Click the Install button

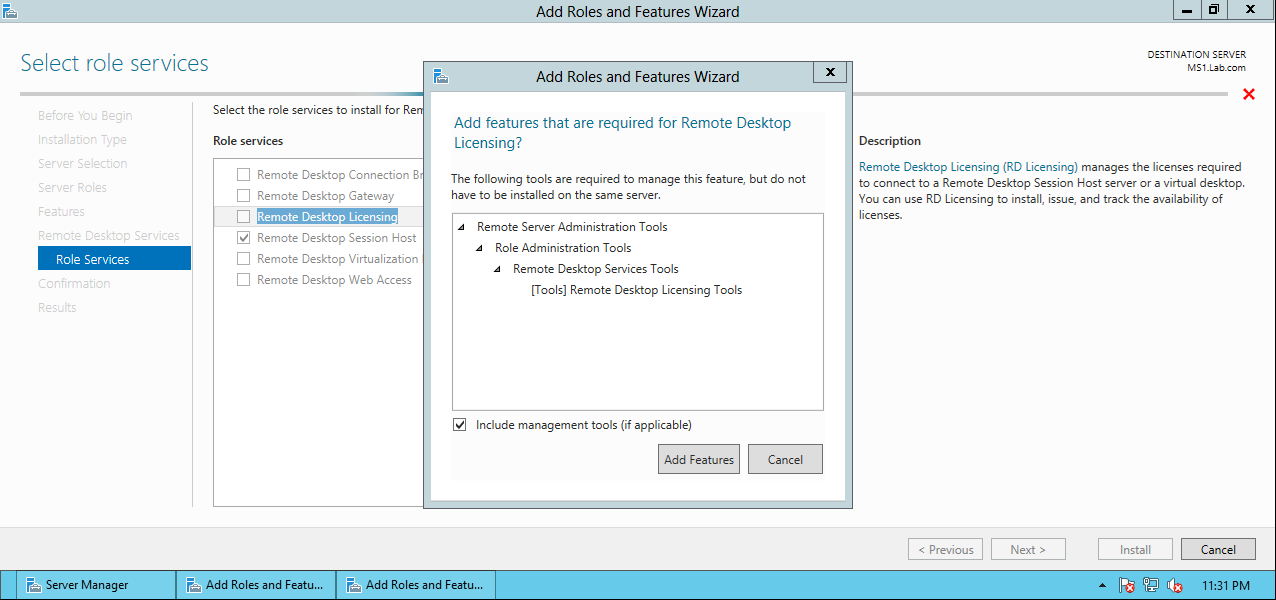pyautogui.click(x=1135, y=549)
